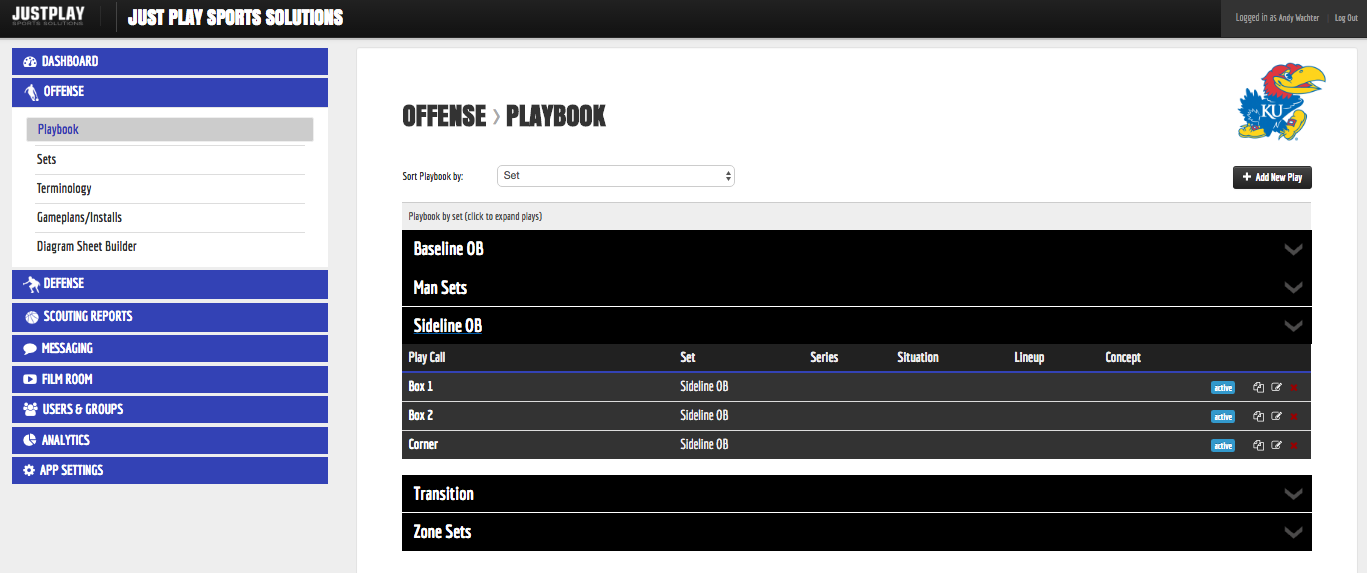Toggle the active badge for Box 1
1367x573 pixels.
point(1223,388)
